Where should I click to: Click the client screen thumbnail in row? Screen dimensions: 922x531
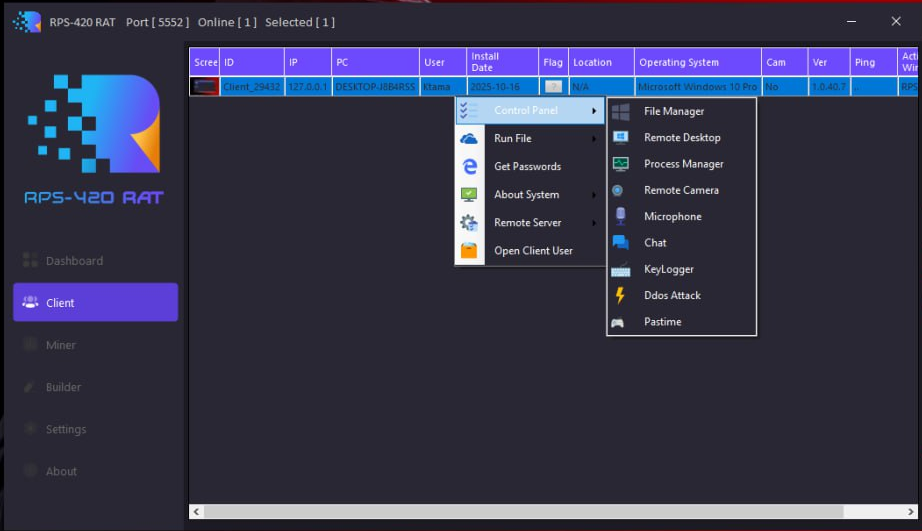205,86
